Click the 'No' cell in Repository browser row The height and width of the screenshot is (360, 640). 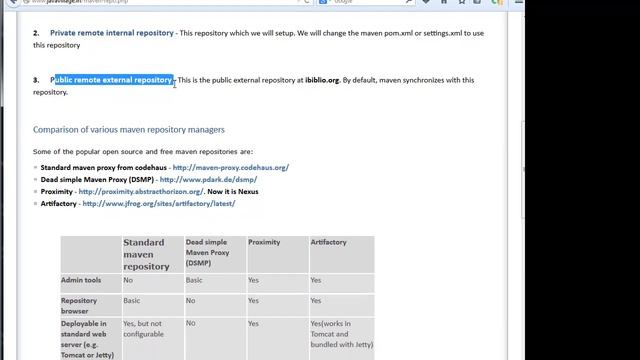(x=216, y=305)
